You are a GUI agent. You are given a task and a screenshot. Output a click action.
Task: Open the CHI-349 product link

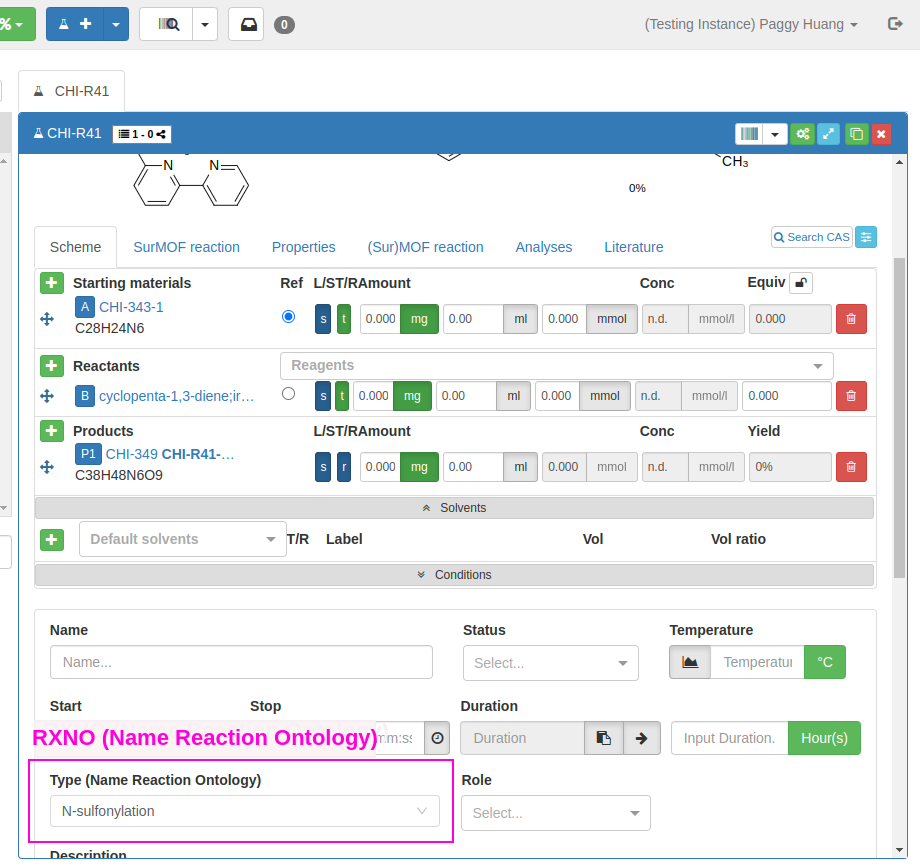[x=132, y=454]
